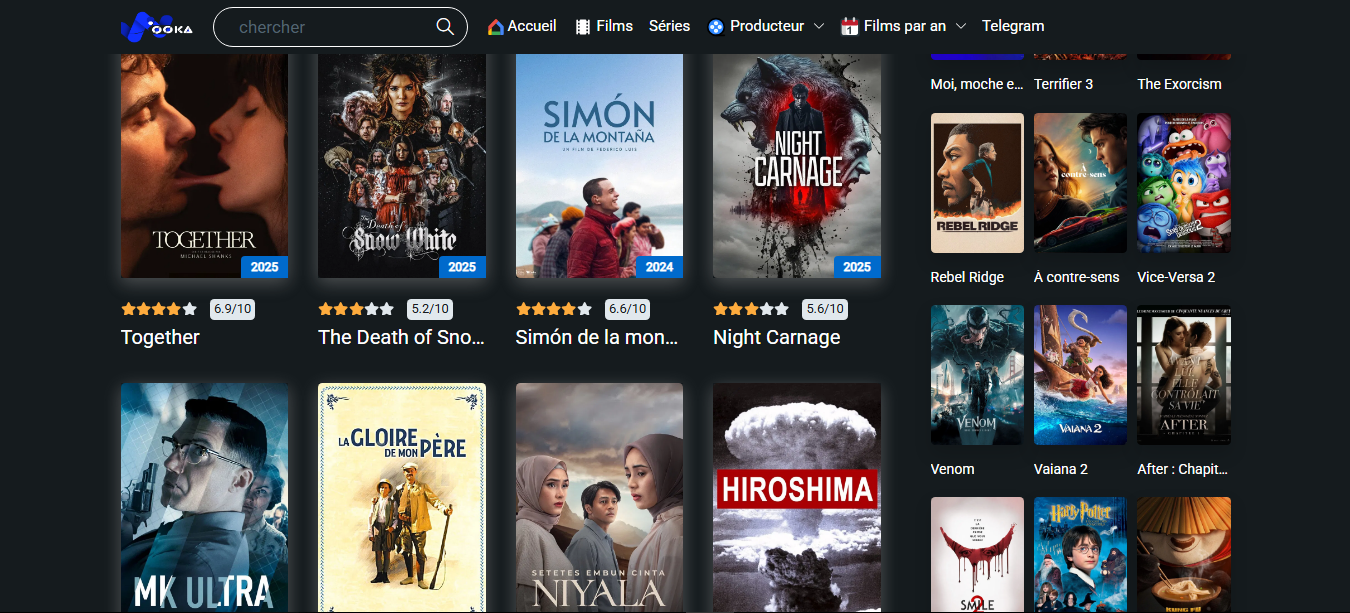The image size is (1350, 613).
Task: Open the After sidebar poster
Action: tap(1184, 375)
